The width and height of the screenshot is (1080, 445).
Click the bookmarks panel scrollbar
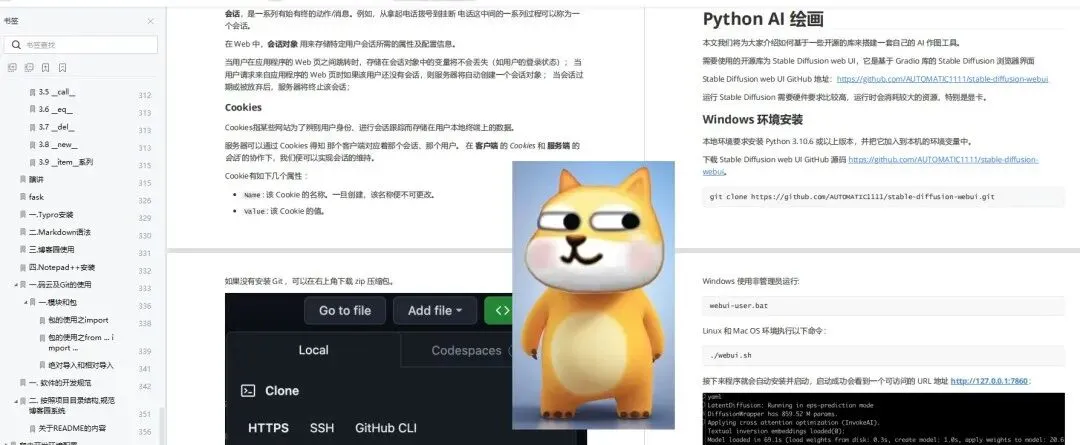[x=162, y=424]
